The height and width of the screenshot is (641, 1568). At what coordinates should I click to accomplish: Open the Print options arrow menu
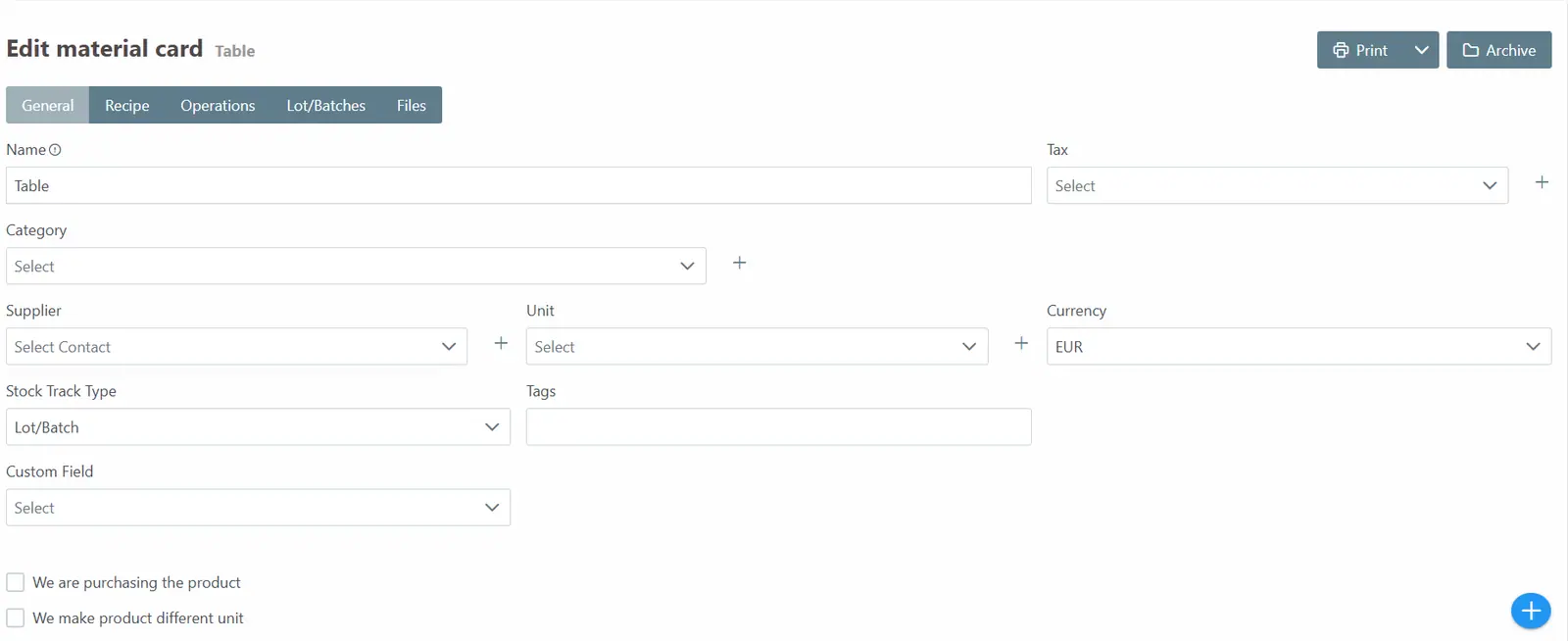1422,50
